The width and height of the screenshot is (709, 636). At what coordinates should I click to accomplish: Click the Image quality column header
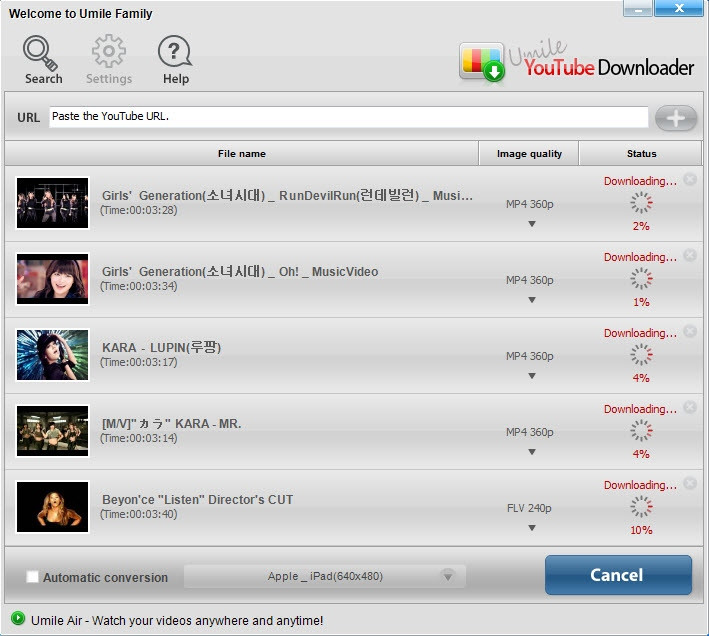click(529, 154)
